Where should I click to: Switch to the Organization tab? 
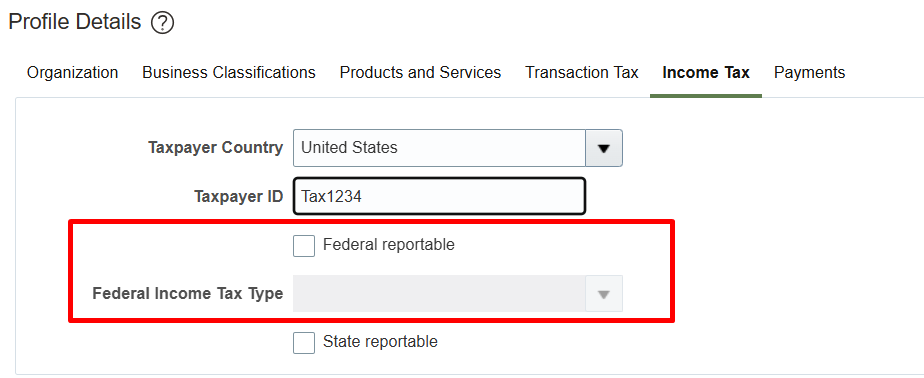pyautogui.click(x=72, y=73)
